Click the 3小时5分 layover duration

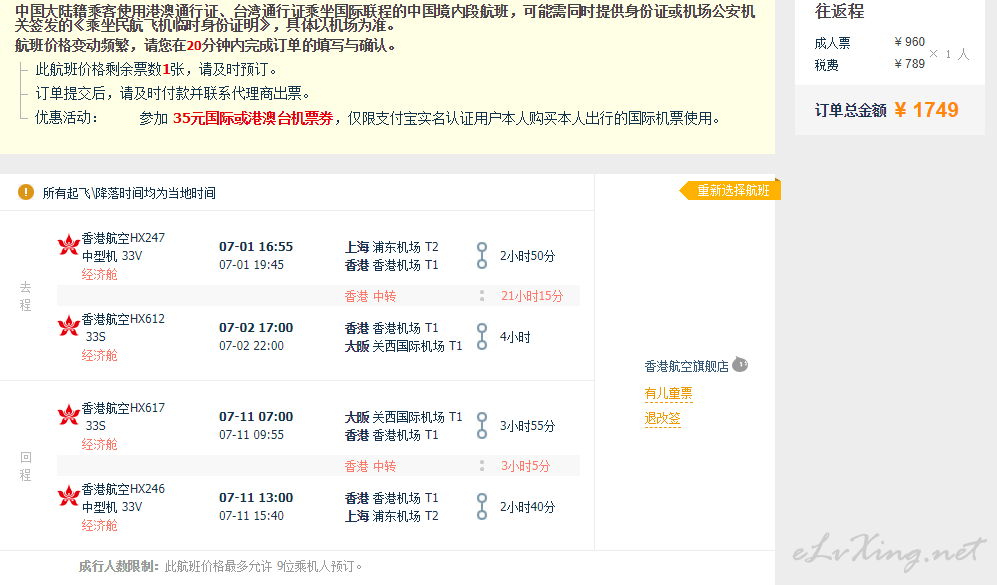(x=526, y=466)
